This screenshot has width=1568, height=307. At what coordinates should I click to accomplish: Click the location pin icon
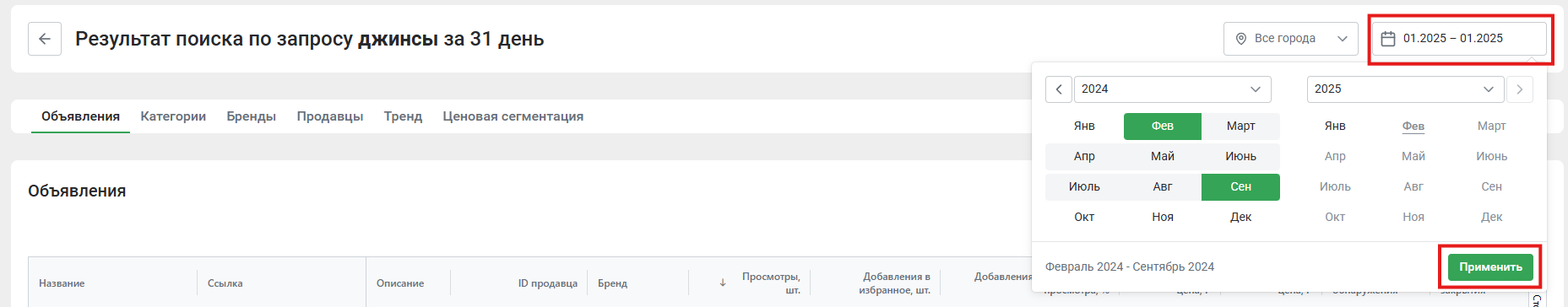[1241, 39]
